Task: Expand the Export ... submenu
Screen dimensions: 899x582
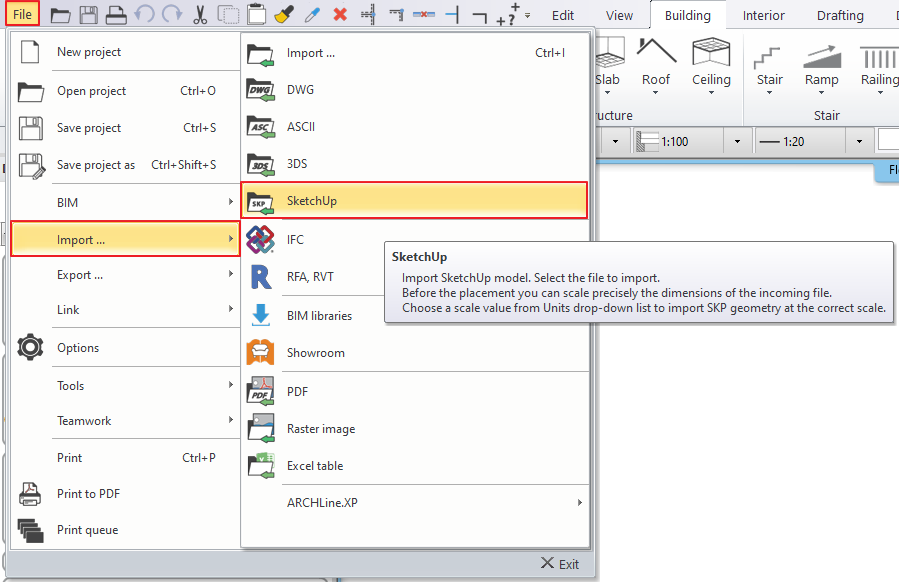Action: pos(125,275)
